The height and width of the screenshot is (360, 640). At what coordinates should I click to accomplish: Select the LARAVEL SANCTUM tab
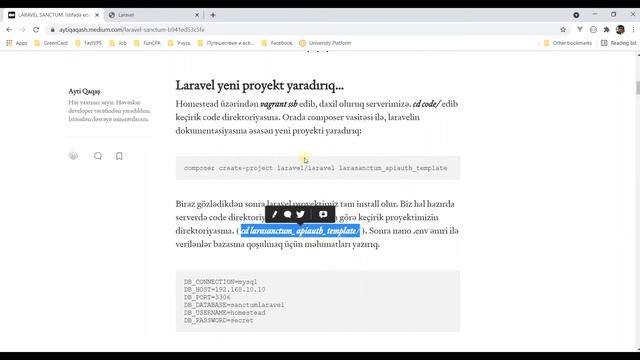[x=53, y=15]
